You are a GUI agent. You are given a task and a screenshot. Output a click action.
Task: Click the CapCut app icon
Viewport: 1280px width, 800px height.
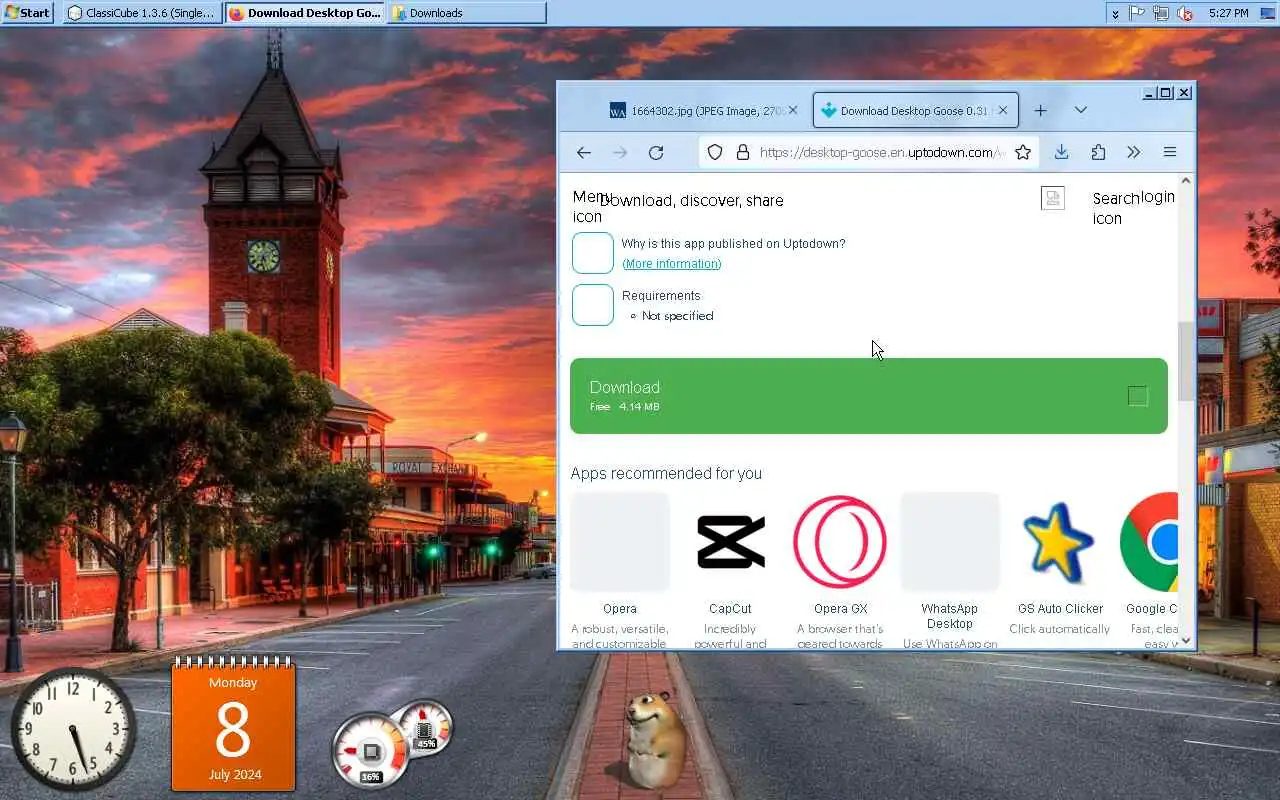(731, 541)
